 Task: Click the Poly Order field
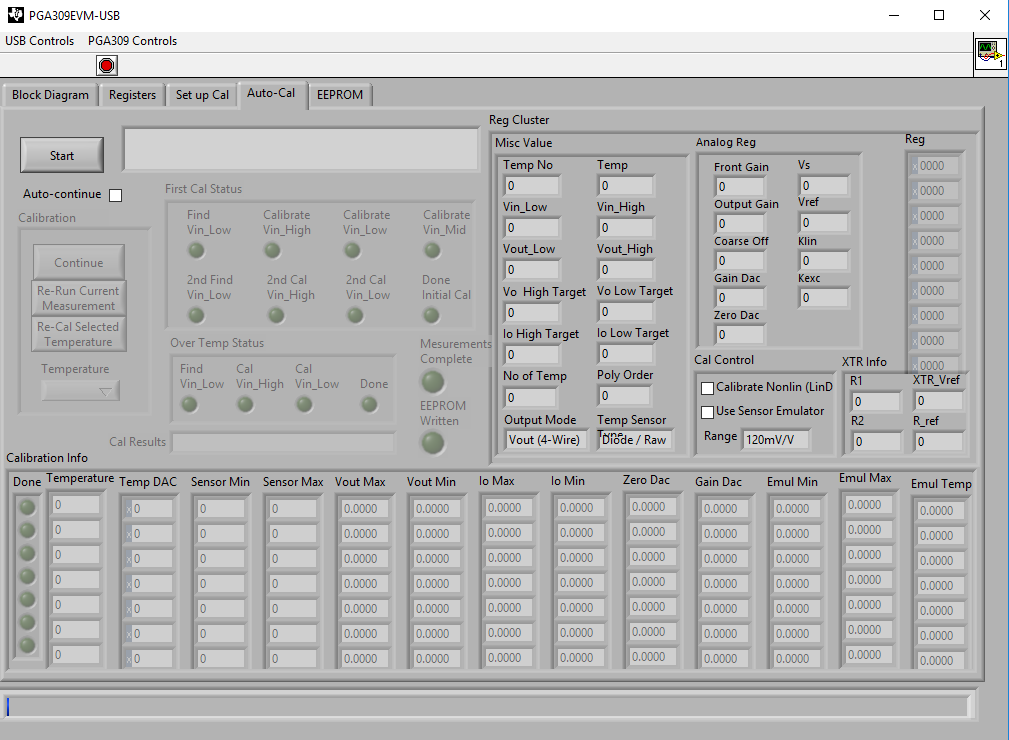click(x=624, y=396)
